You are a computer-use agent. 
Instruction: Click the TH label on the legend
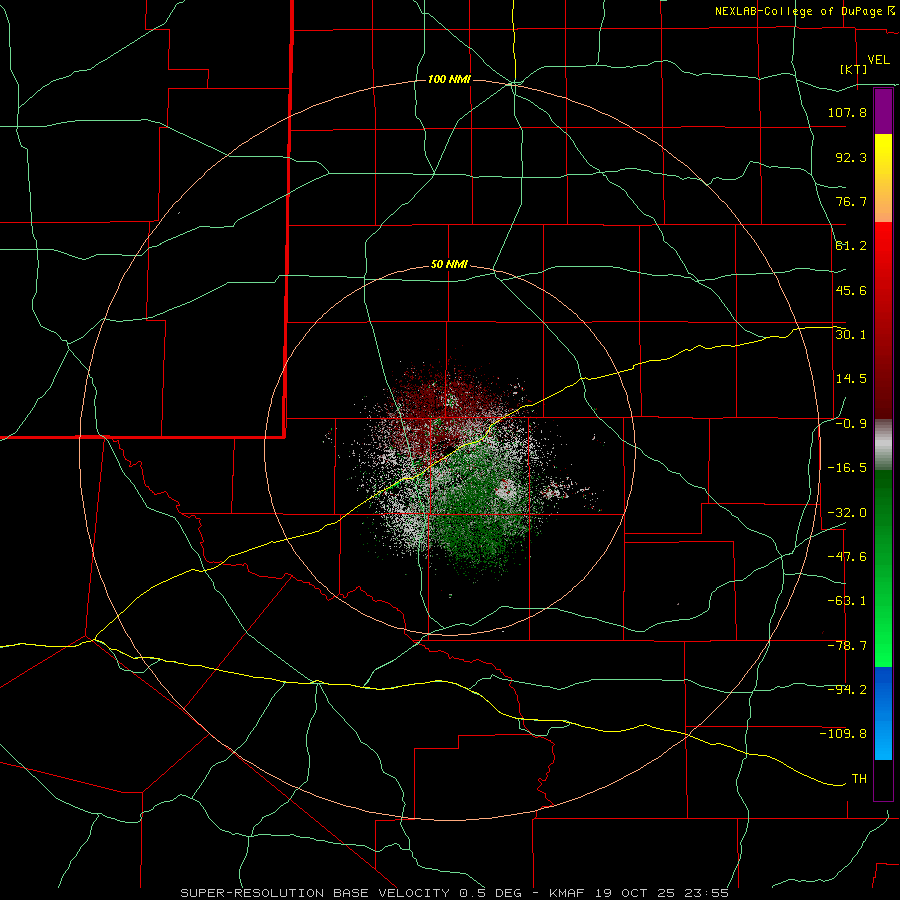pos(859,779)
